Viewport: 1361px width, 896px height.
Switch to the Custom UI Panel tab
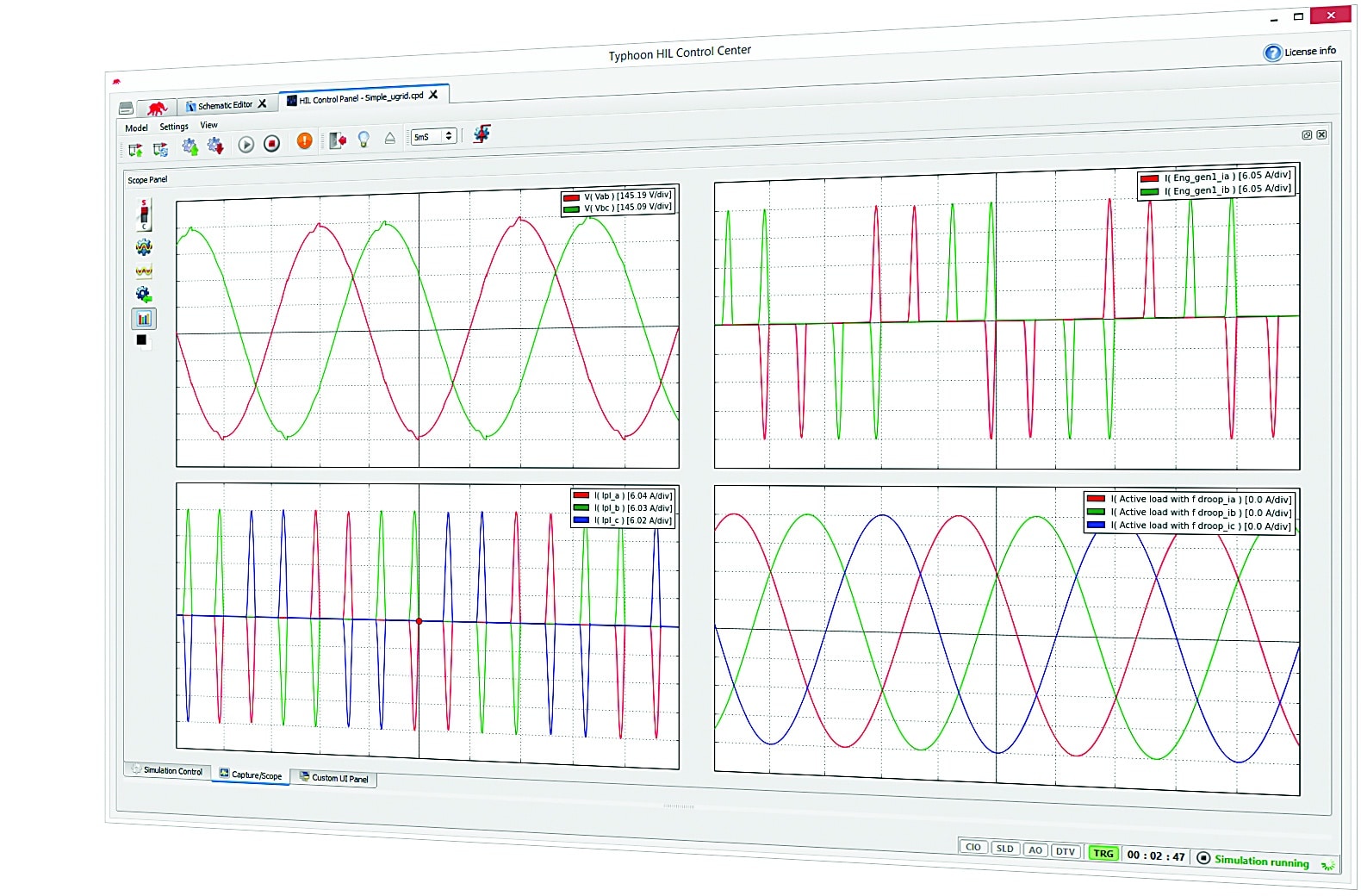coord(334,778)
